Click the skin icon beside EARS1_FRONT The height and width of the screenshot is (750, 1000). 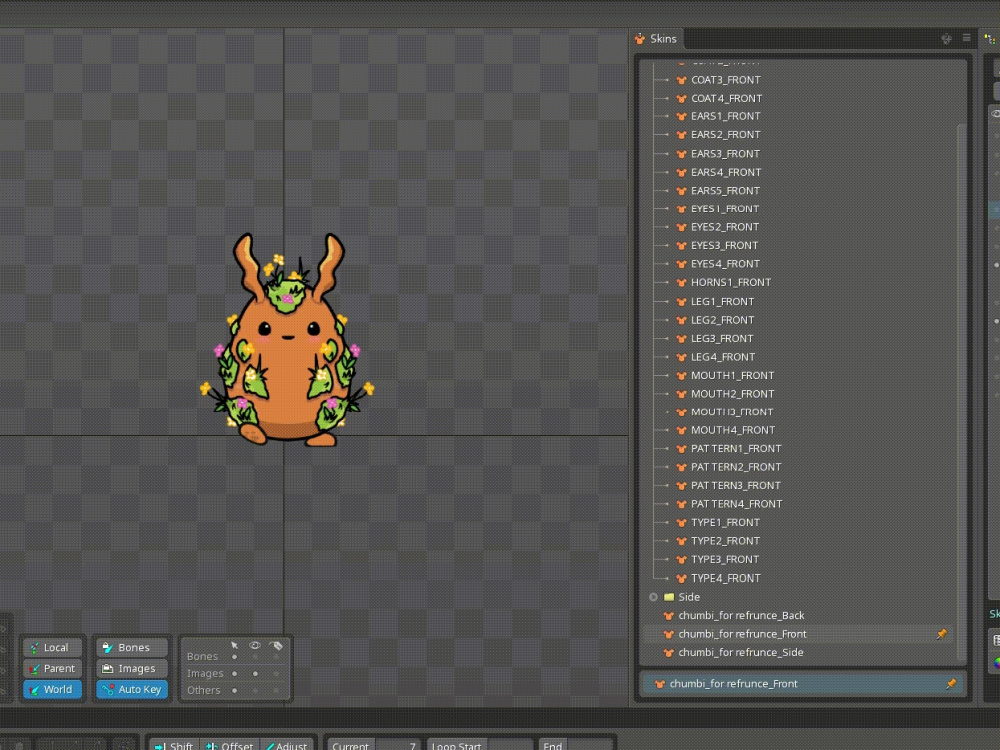pos(681,116)
